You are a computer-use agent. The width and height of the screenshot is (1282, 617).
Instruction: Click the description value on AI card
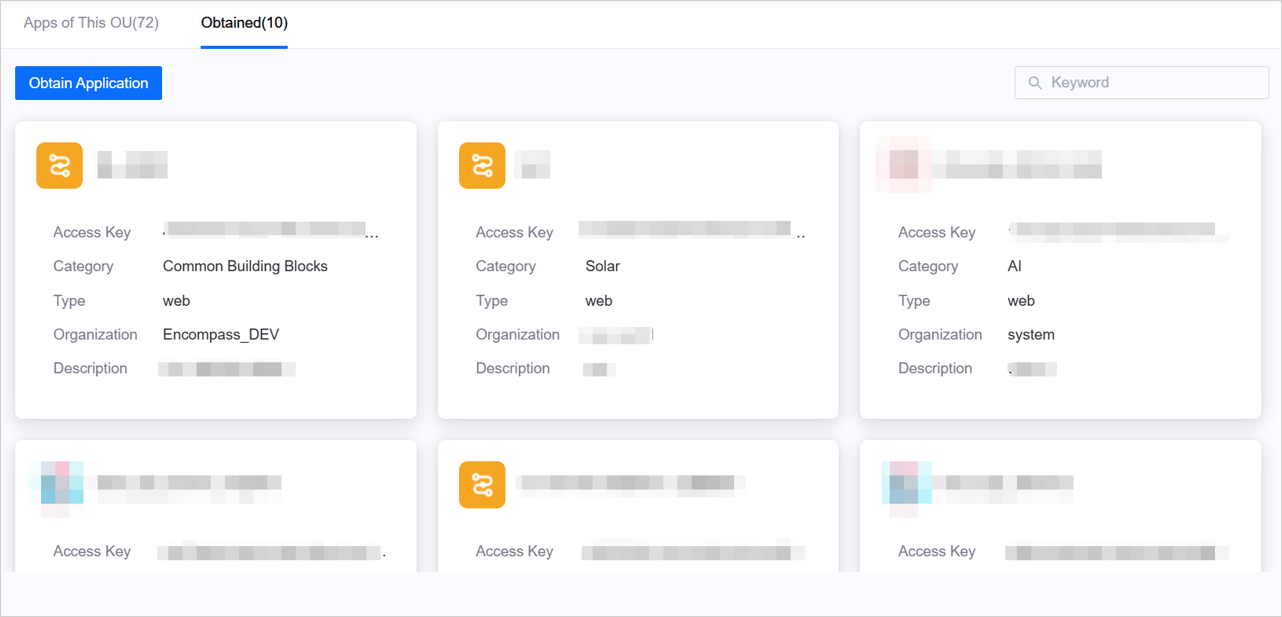click(1032, 369)
